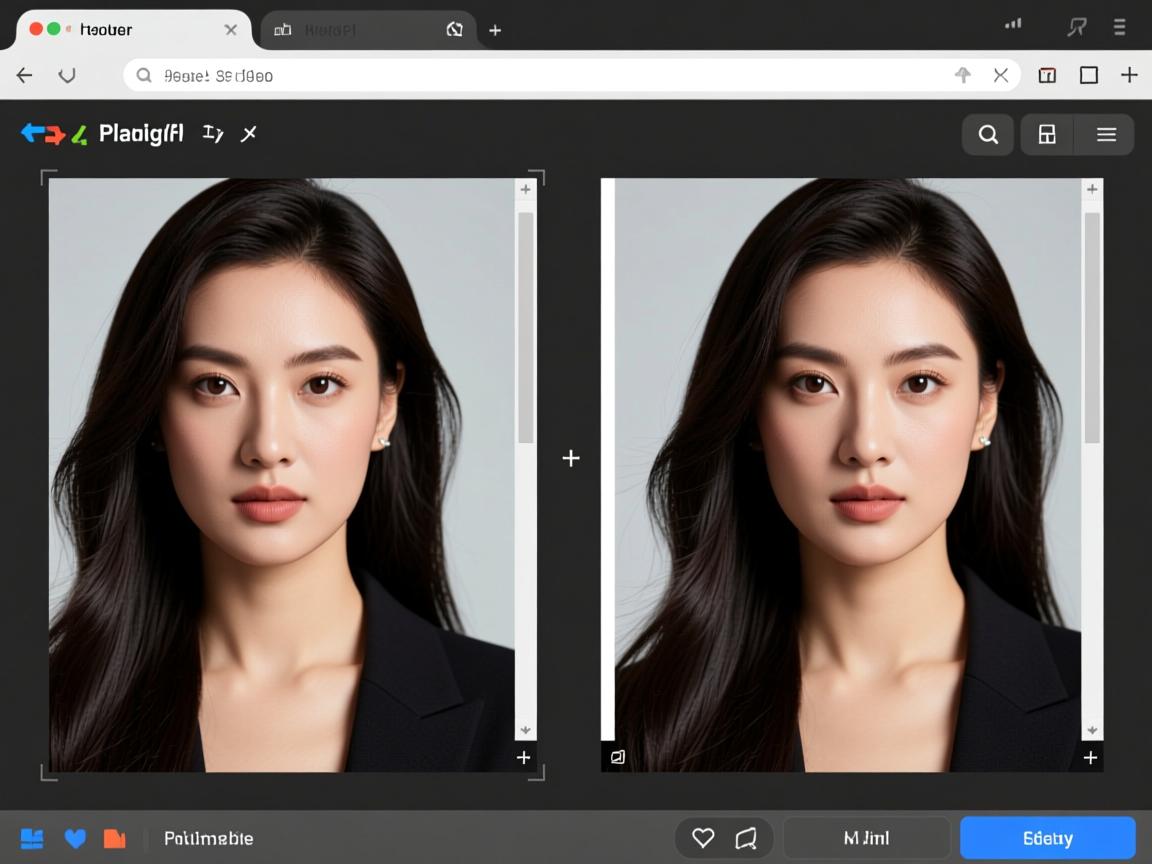Expand the left image with its plus control

(x=523, y=757)
